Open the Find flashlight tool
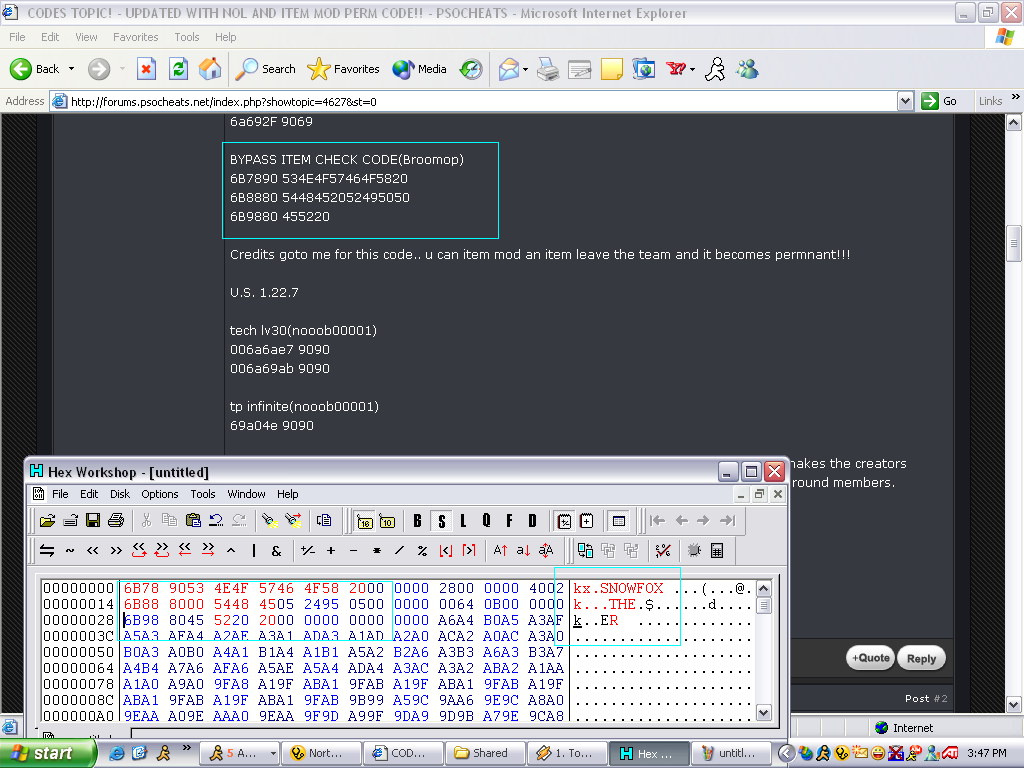This screenshot has width=1024, height=768. click(x=268, y=520)
